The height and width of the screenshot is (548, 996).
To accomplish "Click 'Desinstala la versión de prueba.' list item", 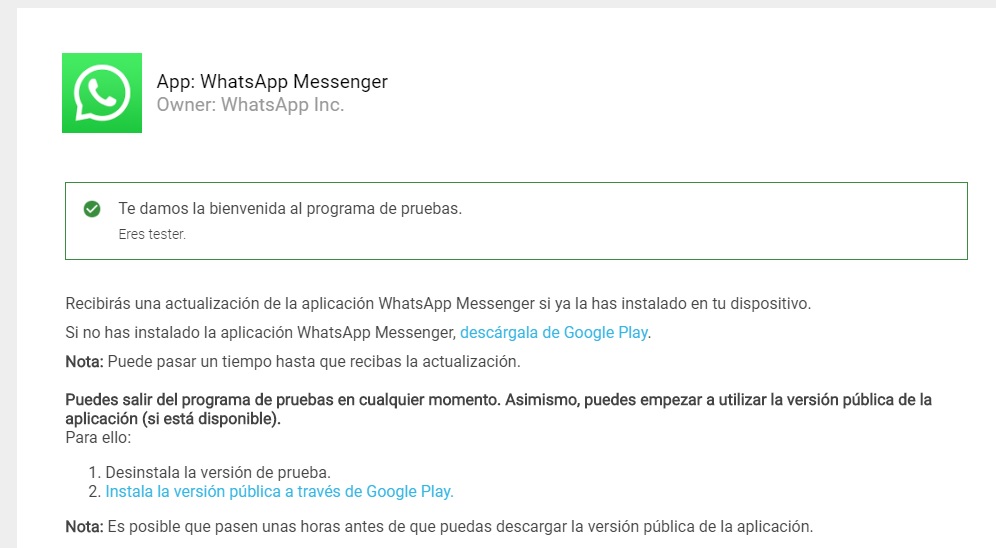I will click(218, 472).
